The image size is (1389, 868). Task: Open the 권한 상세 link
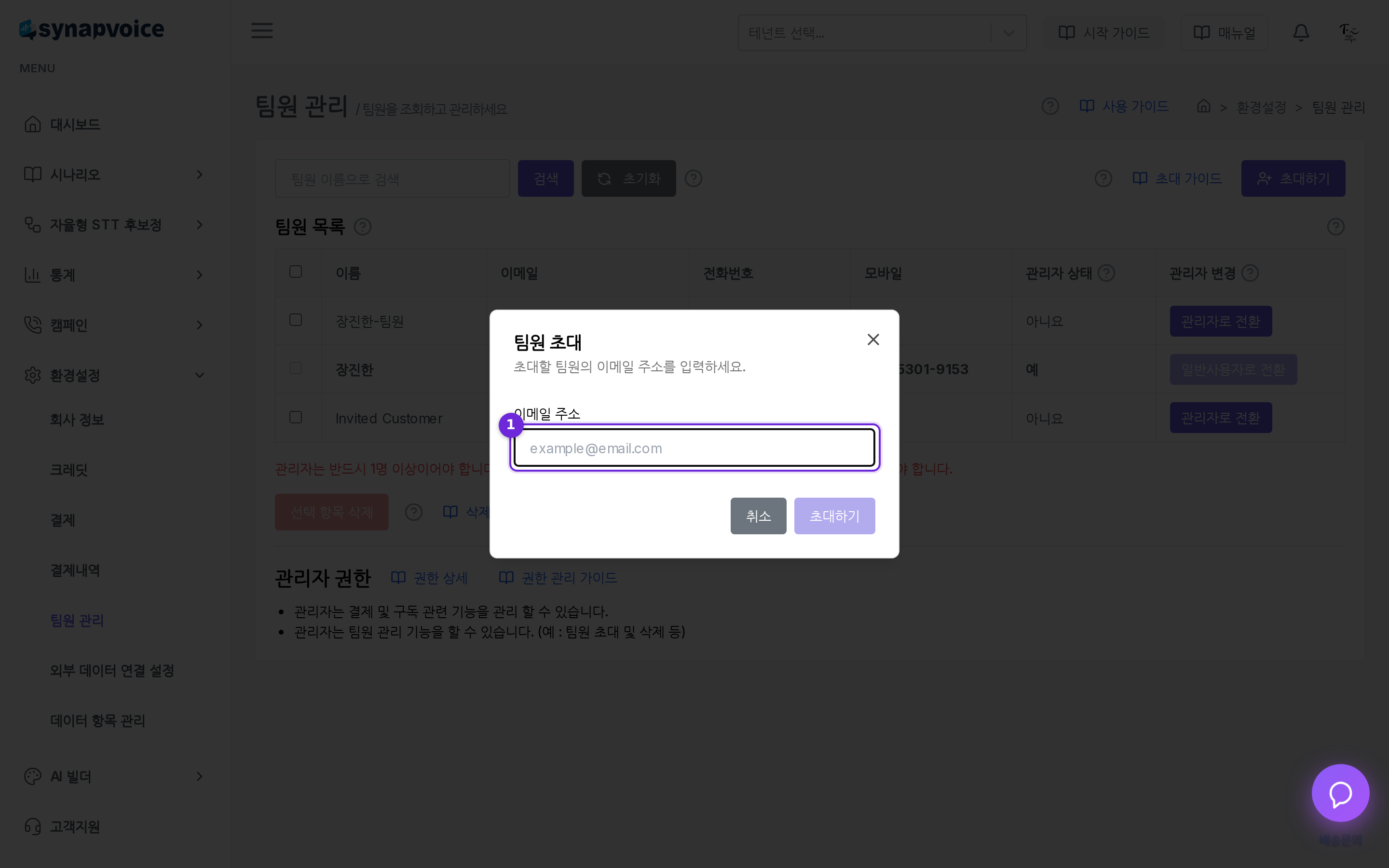coord(429,578)
